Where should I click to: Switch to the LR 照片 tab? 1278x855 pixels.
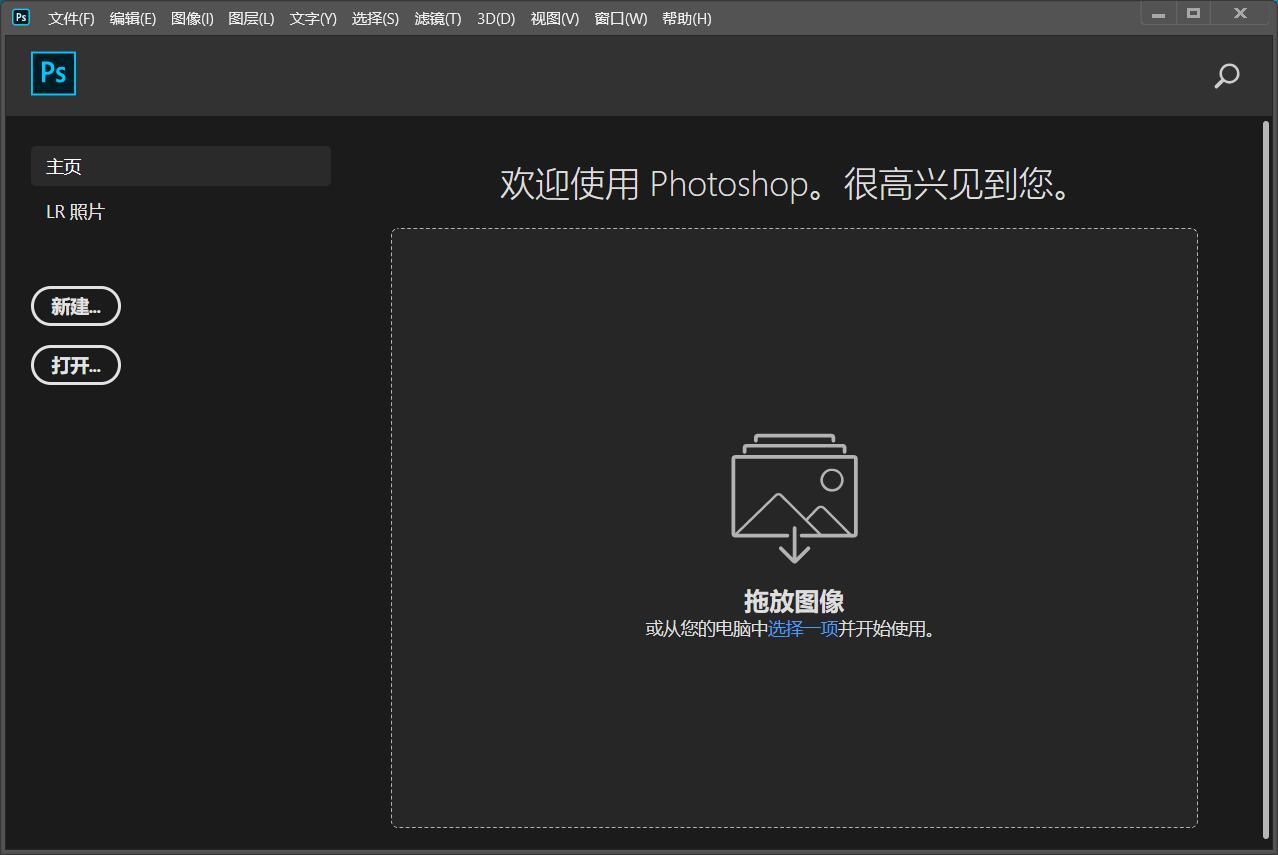75,212
